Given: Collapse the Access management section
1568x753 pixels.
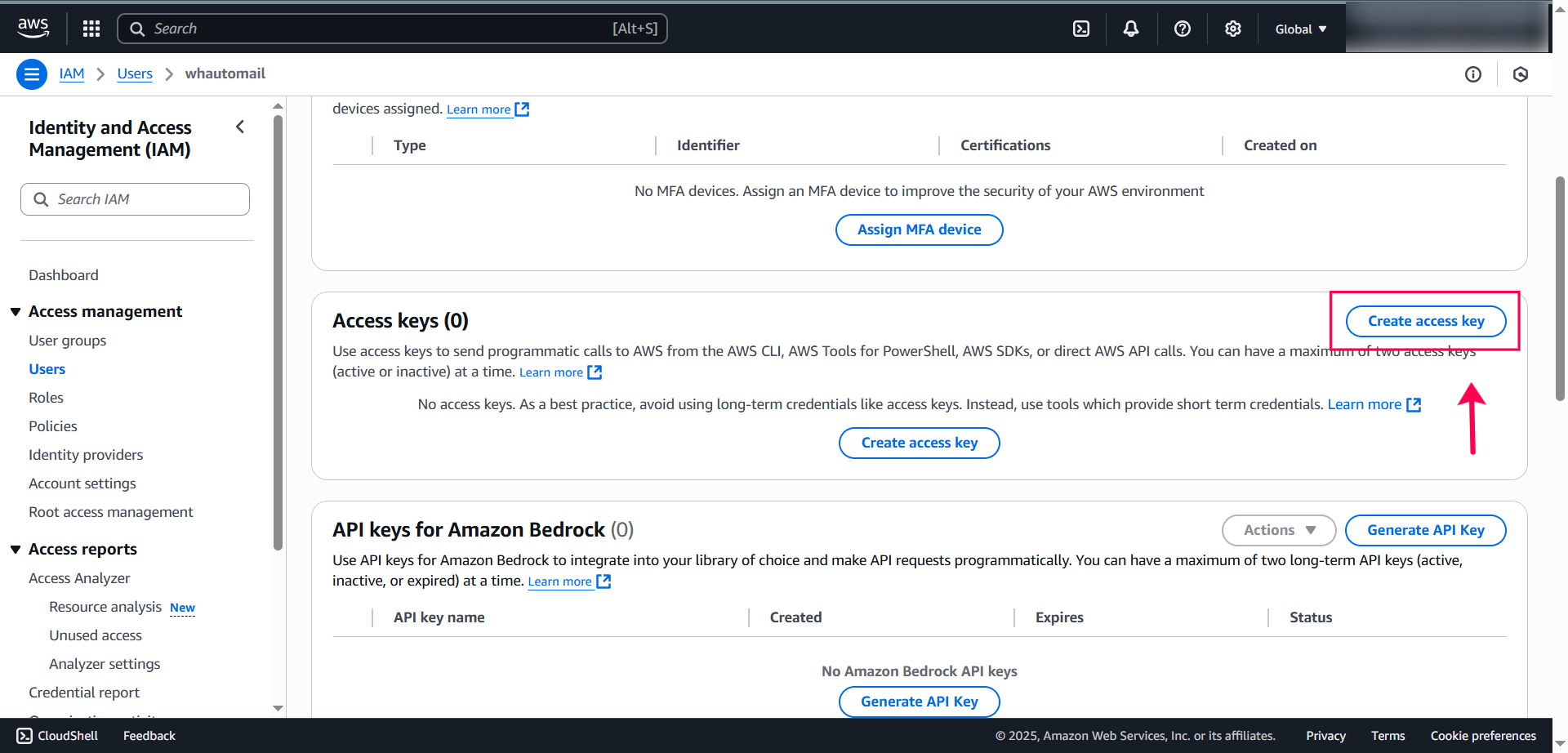Looking at the screenshot, I should pos(16,311).
